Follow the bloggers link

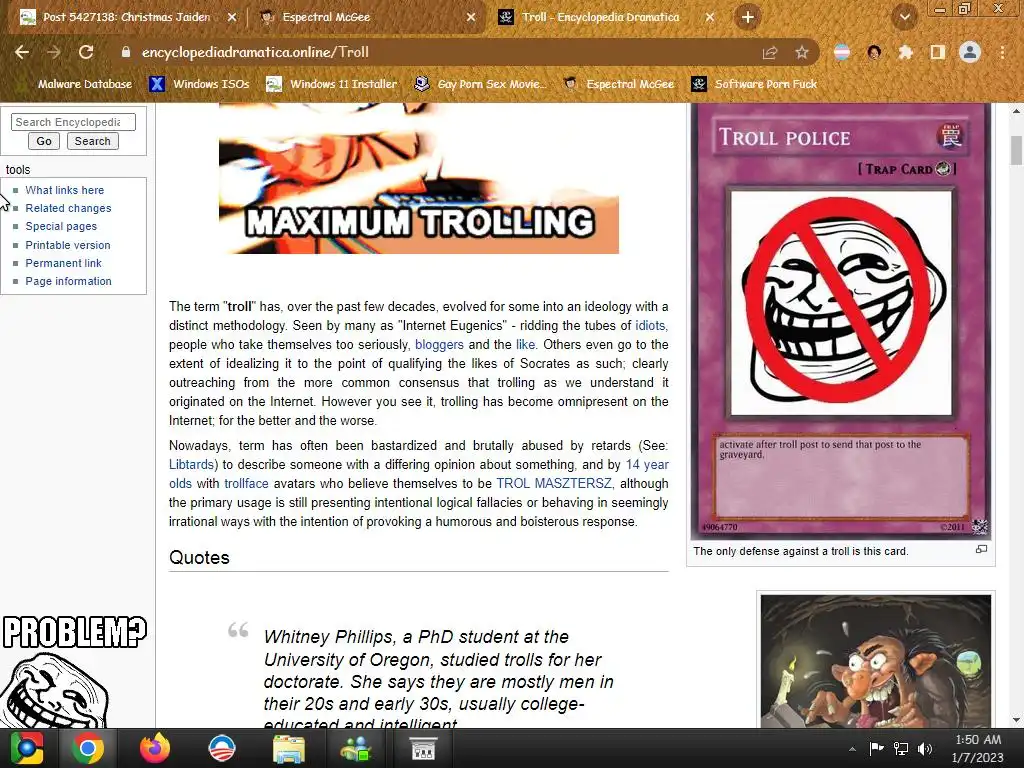pyautogui.click(x=439, y=345)
